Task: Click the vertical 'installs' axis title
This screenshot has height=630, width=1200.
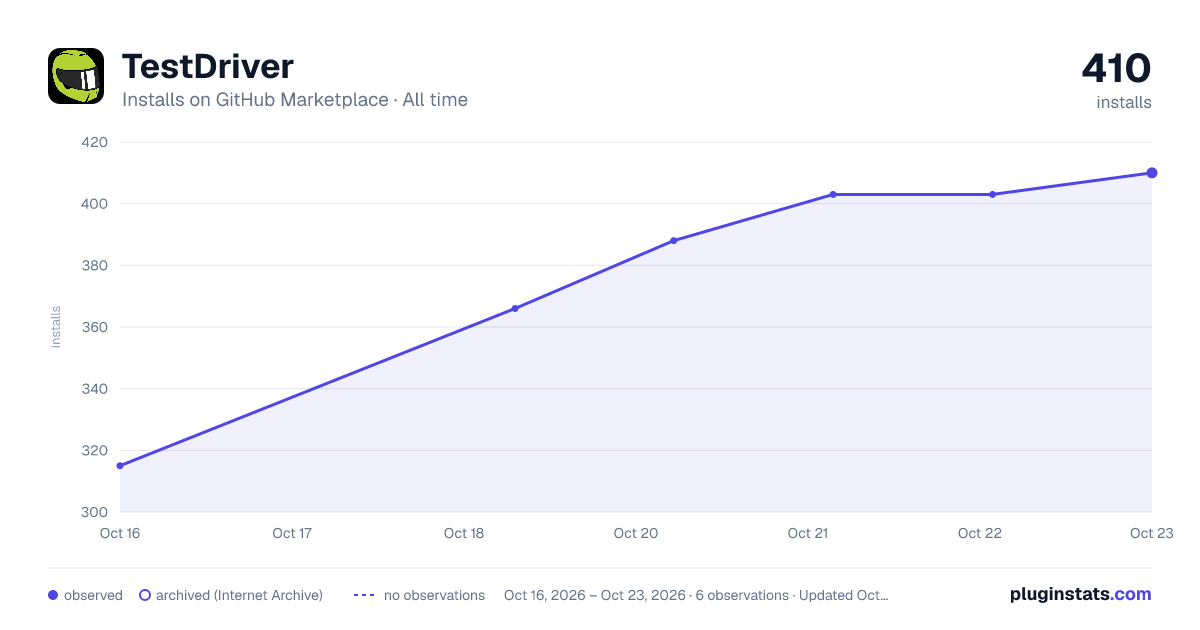Action: point(56,327)
